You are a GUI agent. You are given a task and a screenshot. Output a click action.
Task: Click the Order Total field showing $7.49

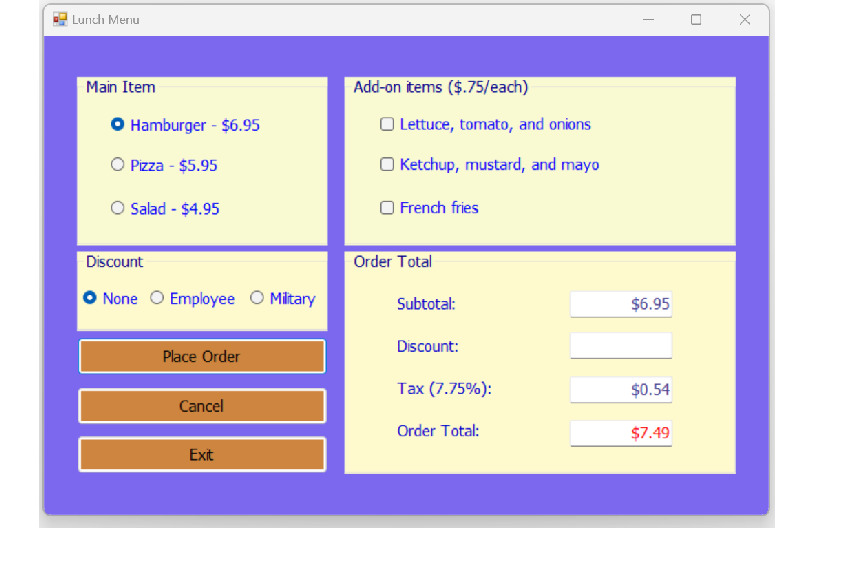(x=621, y=433)
